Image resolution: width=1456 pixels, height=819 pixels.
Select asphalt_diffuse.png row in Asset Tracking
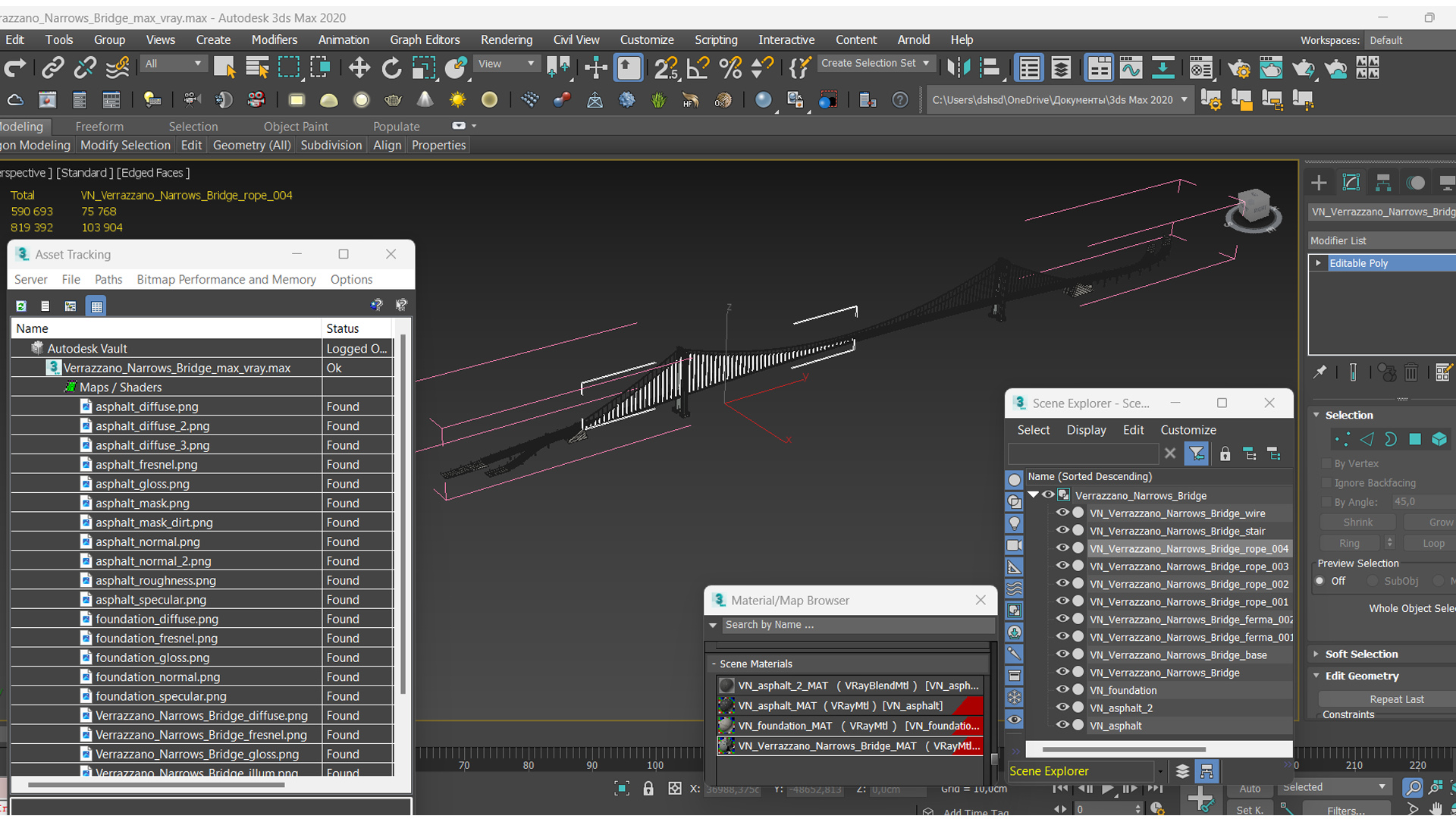202,406
